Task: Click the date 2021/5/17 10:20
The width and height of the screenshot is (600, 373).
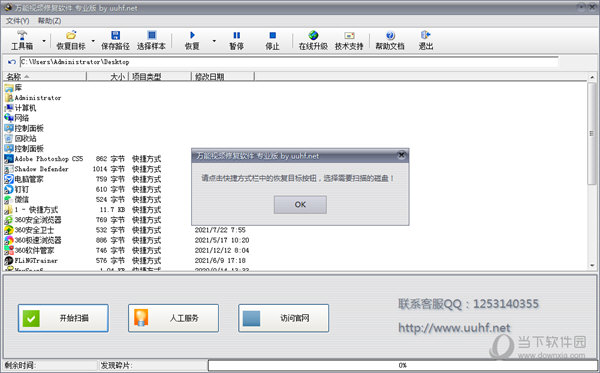Action: [222, 240]
